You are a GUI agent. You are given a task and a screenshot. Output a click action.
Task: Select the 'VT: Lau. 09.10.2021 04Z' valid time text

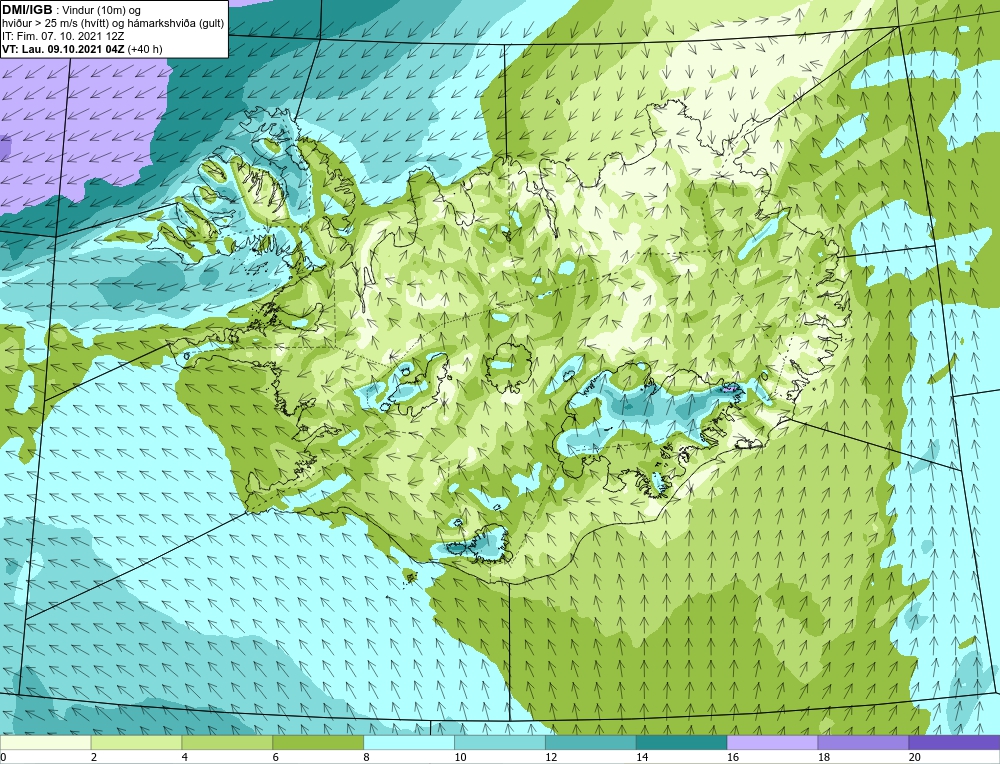coord(63,49)
